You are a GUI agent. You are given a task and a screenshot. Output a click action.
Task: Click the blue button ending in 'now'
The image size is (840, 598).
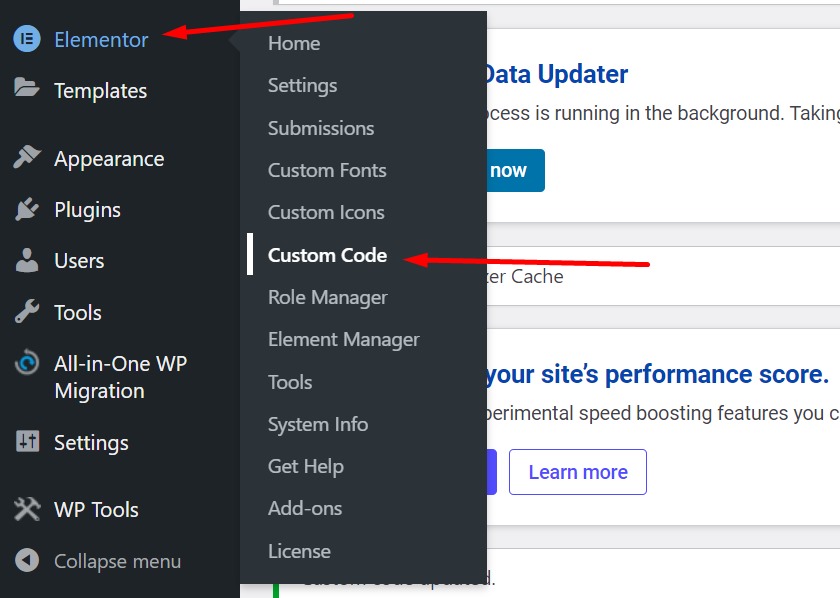click(515, 170)
